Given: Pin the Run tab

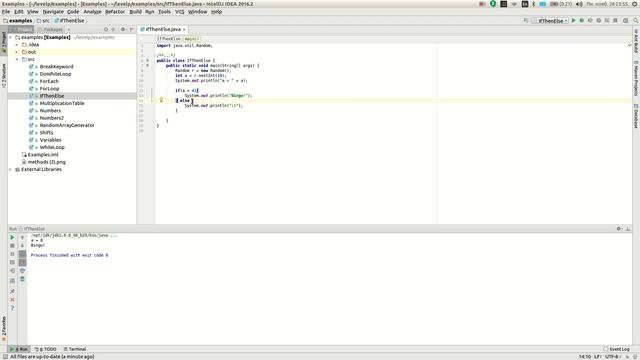Looking at the screenshot, I should (x=12, y=291).
